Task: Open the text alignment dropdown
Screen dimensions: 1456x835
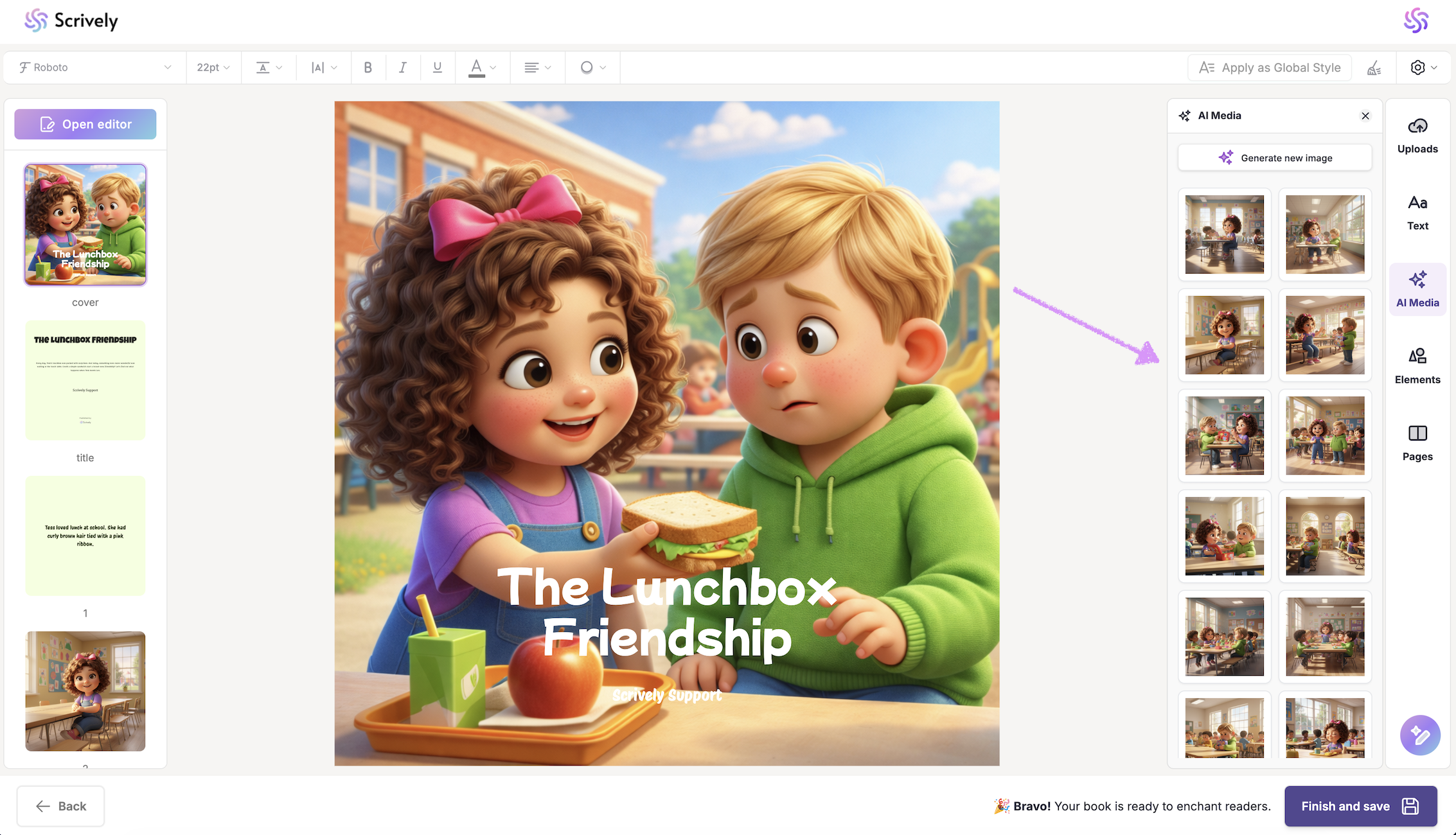Action: 537,67
